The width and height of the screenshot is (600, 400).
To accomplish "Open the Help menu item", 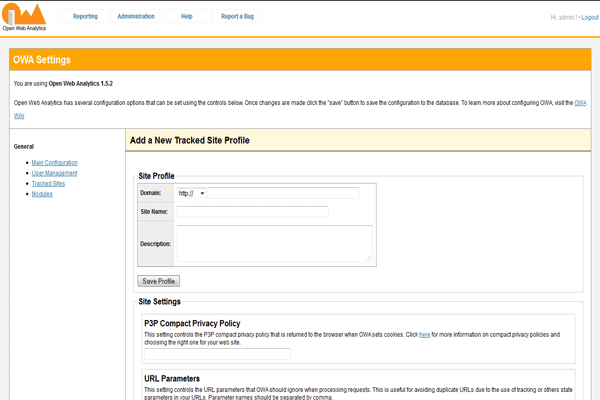I will [187, 17].
